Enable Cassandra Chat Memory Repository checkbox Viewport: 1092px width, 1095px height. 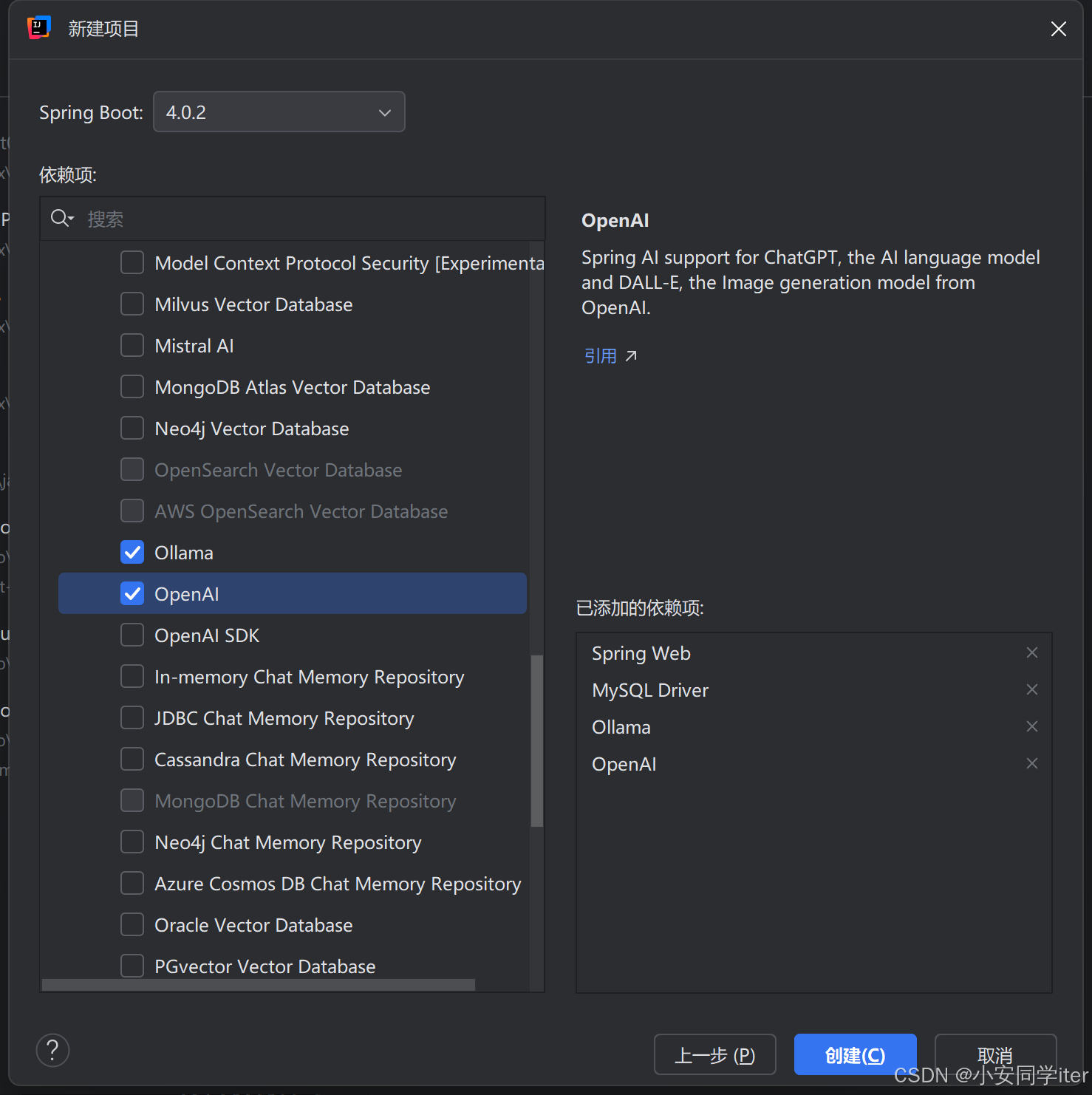[x=132, y=759]
